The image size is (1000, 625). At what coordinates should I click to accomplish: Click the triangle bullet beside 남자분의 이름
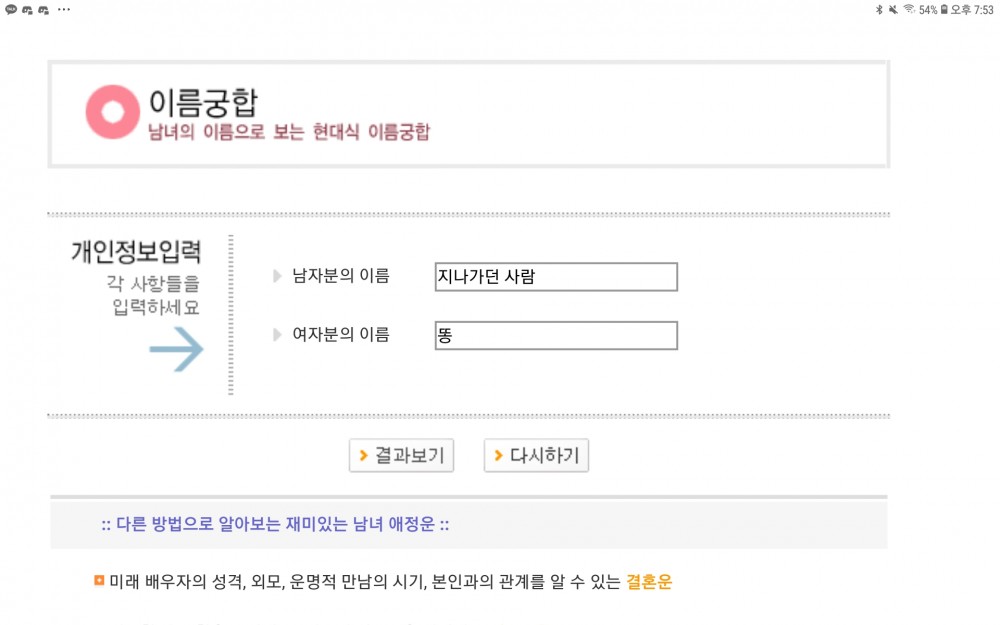277,276
